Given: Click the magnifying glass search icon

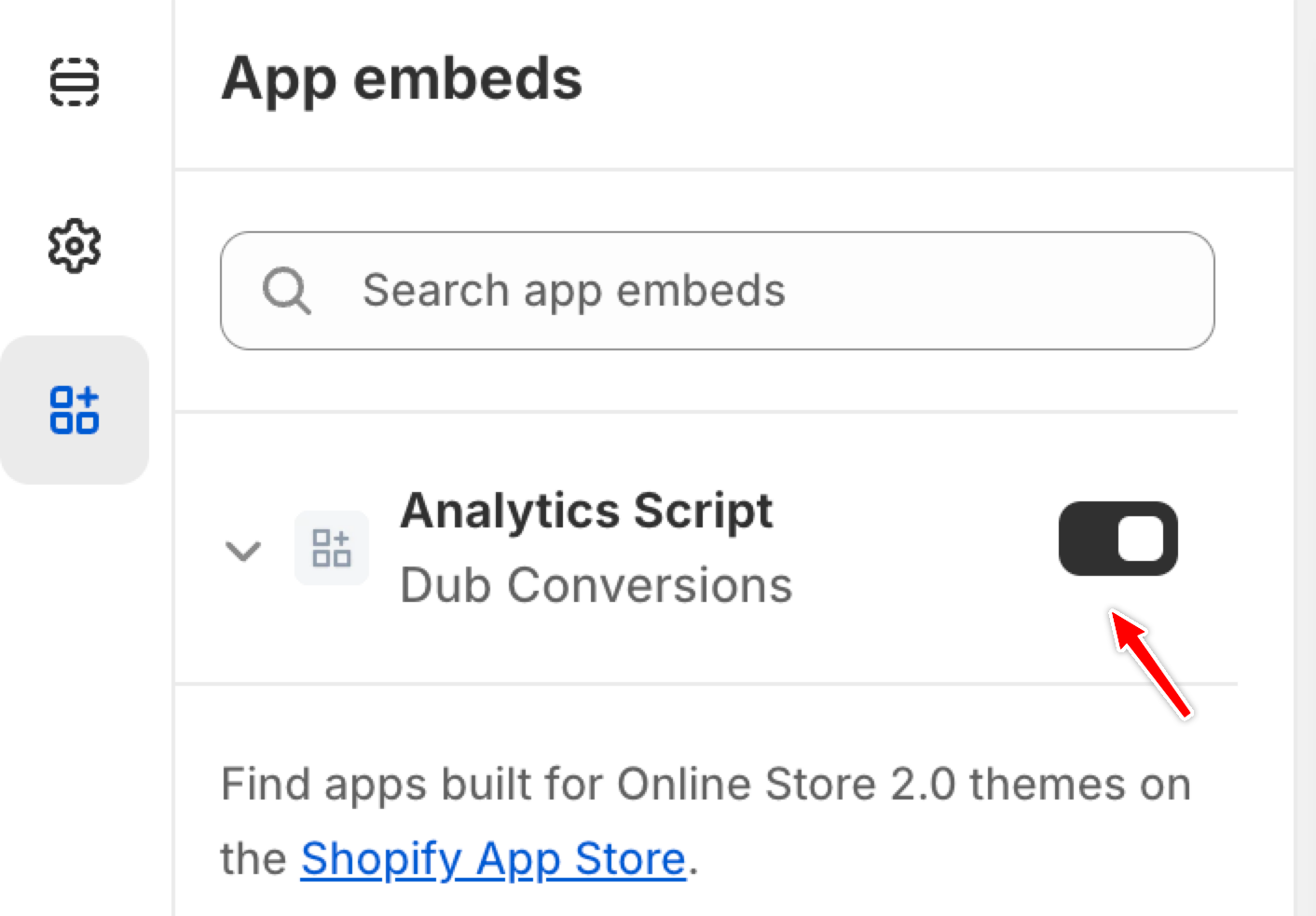Looking at the screenshot, I should click(x=287, y=290).
